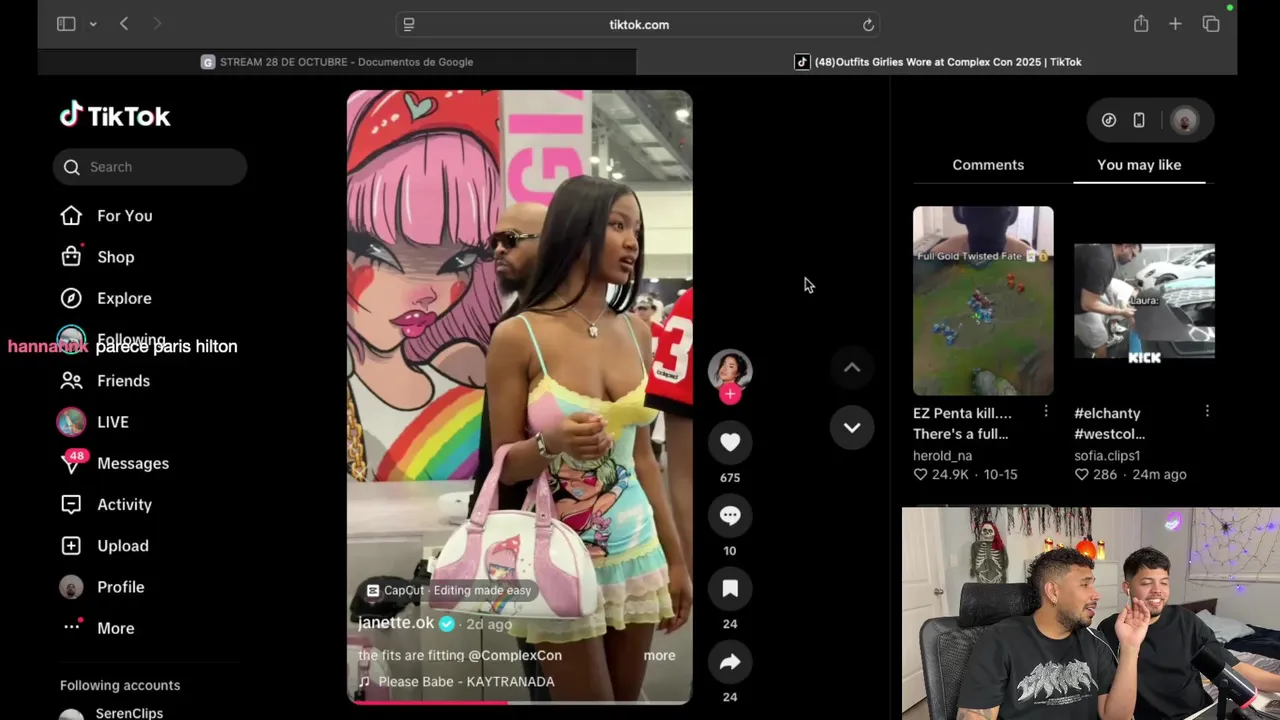Go back with Safari's back arrow
Image resolution: width=1280 pixels, height=720 pixels.
[x=124, y=24]
